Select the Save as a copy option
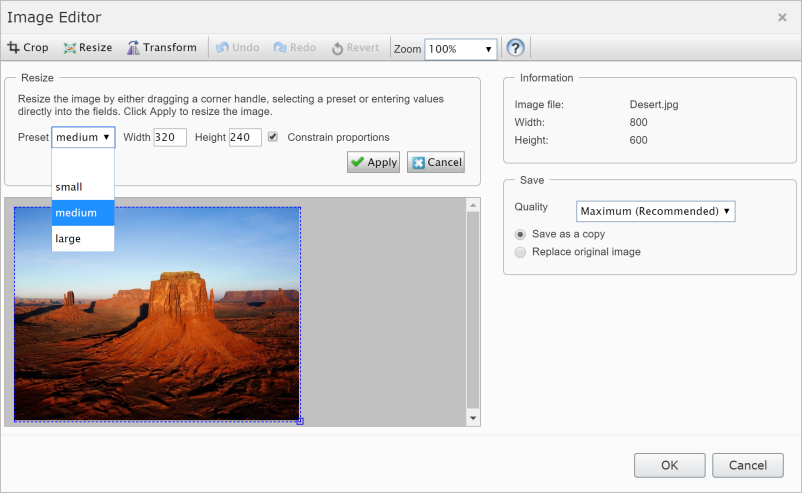This screenshot has width=802, height=493. tap(520, 234)
